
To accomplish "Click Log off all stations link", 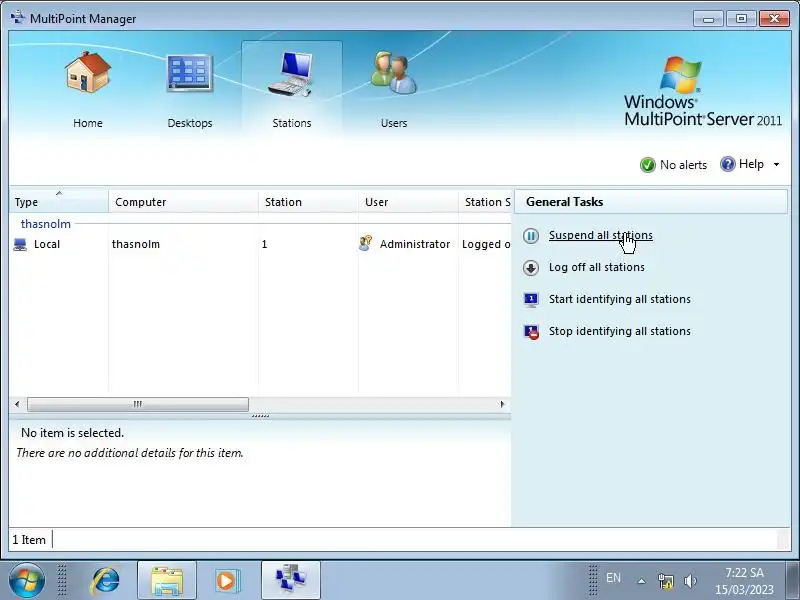I will (x=596, y=267).
